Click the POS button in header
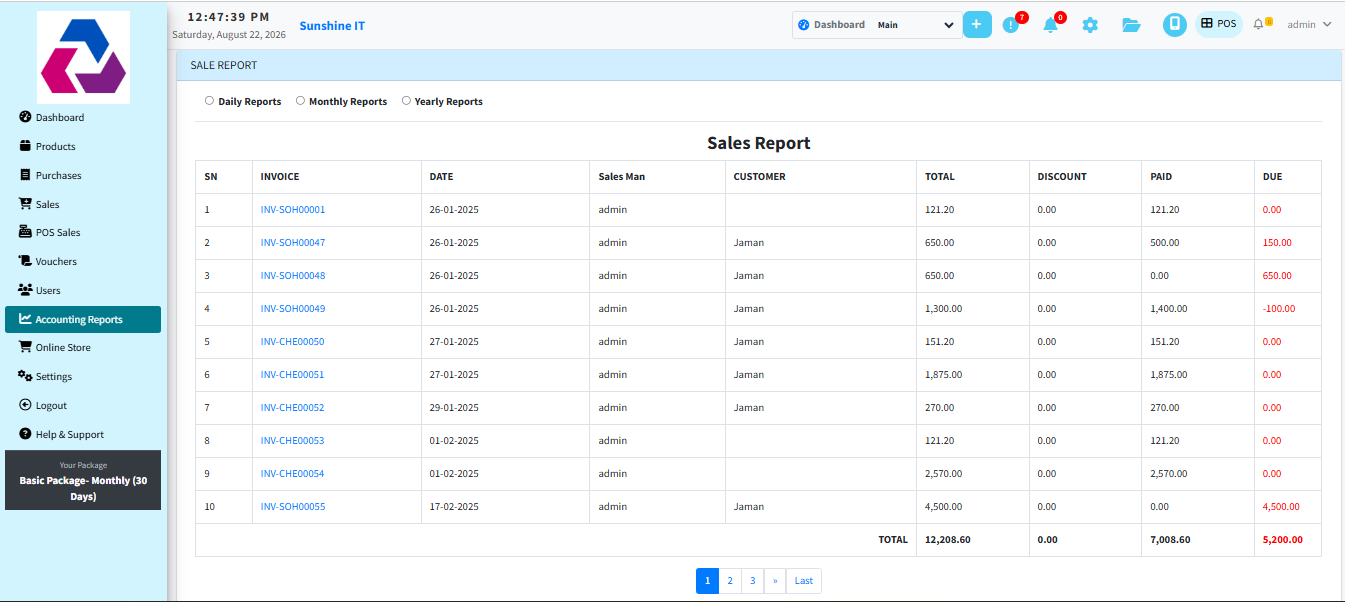The width and height of the screenshot is (1345, 602). point(1219,24)
